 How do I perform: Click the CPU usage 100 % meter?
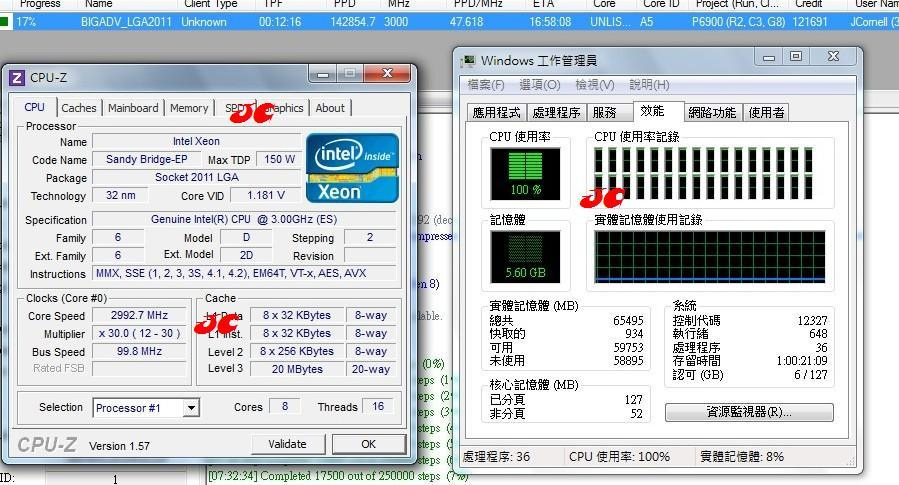point(525,174)
